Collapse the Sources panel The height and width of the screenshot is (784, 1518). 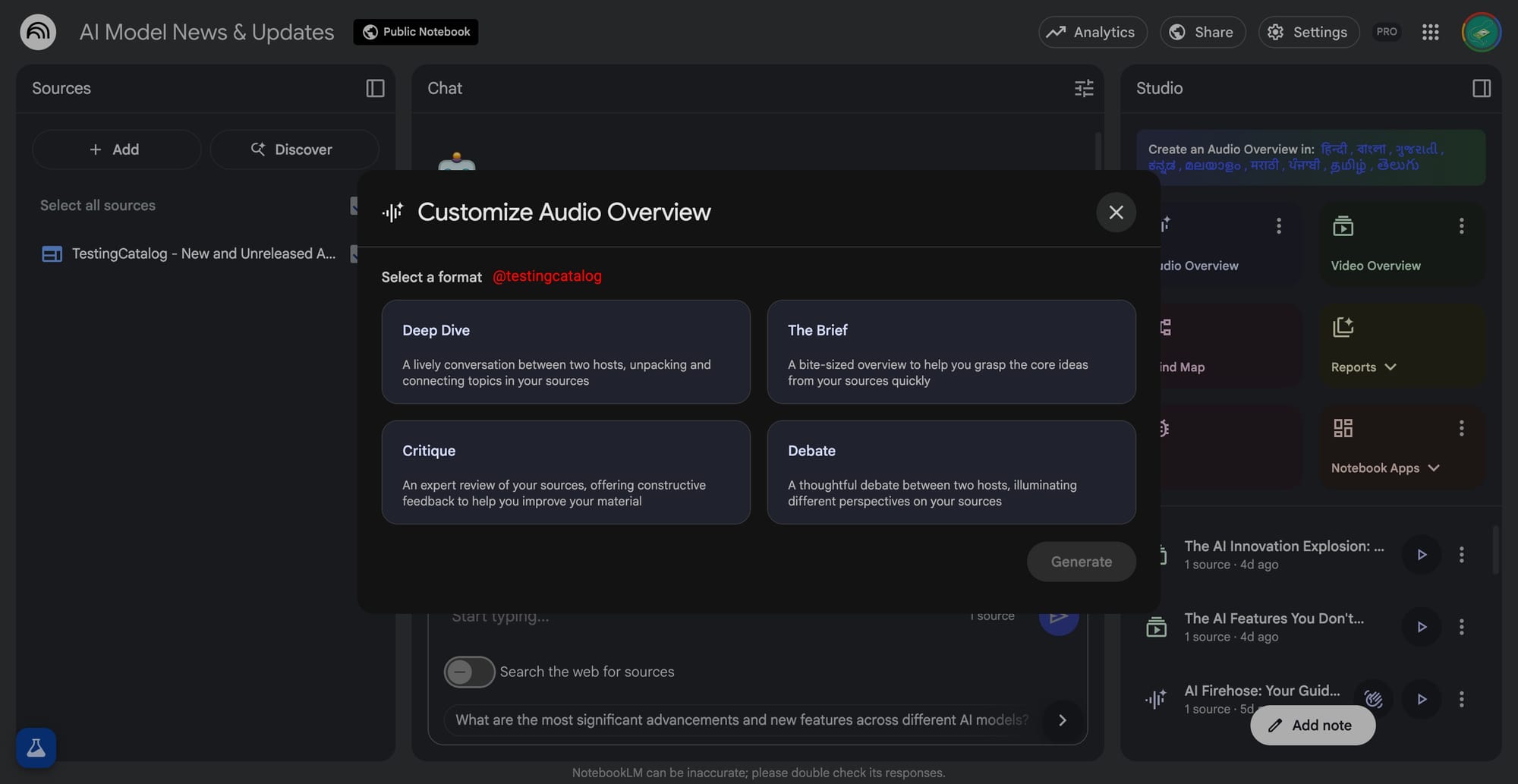(375, 88)
